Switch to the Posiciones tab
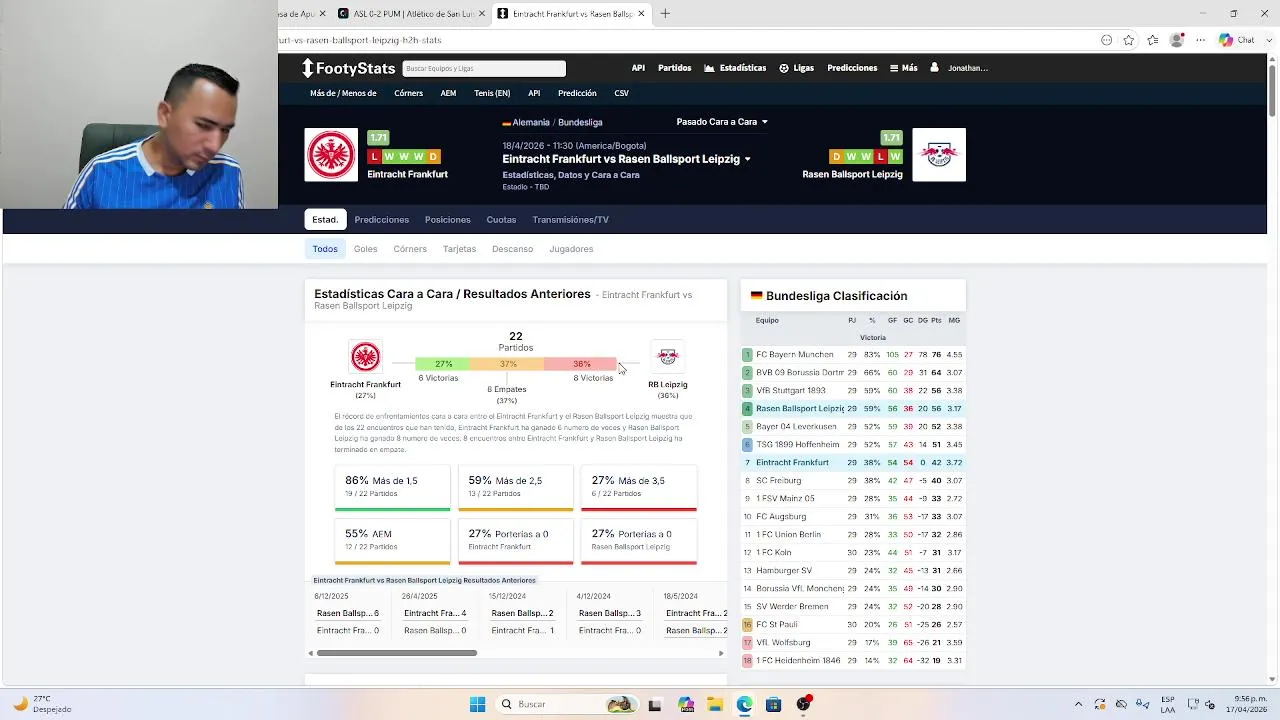 point(447,220)
